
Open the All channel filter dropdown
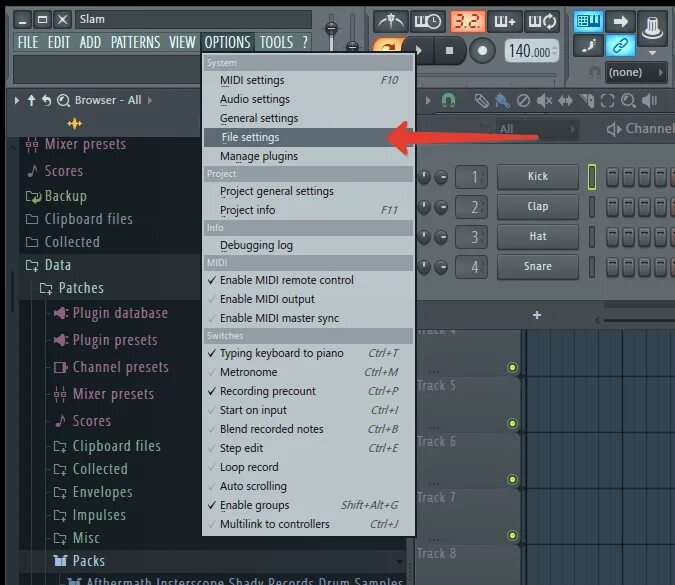click(536, 129)
